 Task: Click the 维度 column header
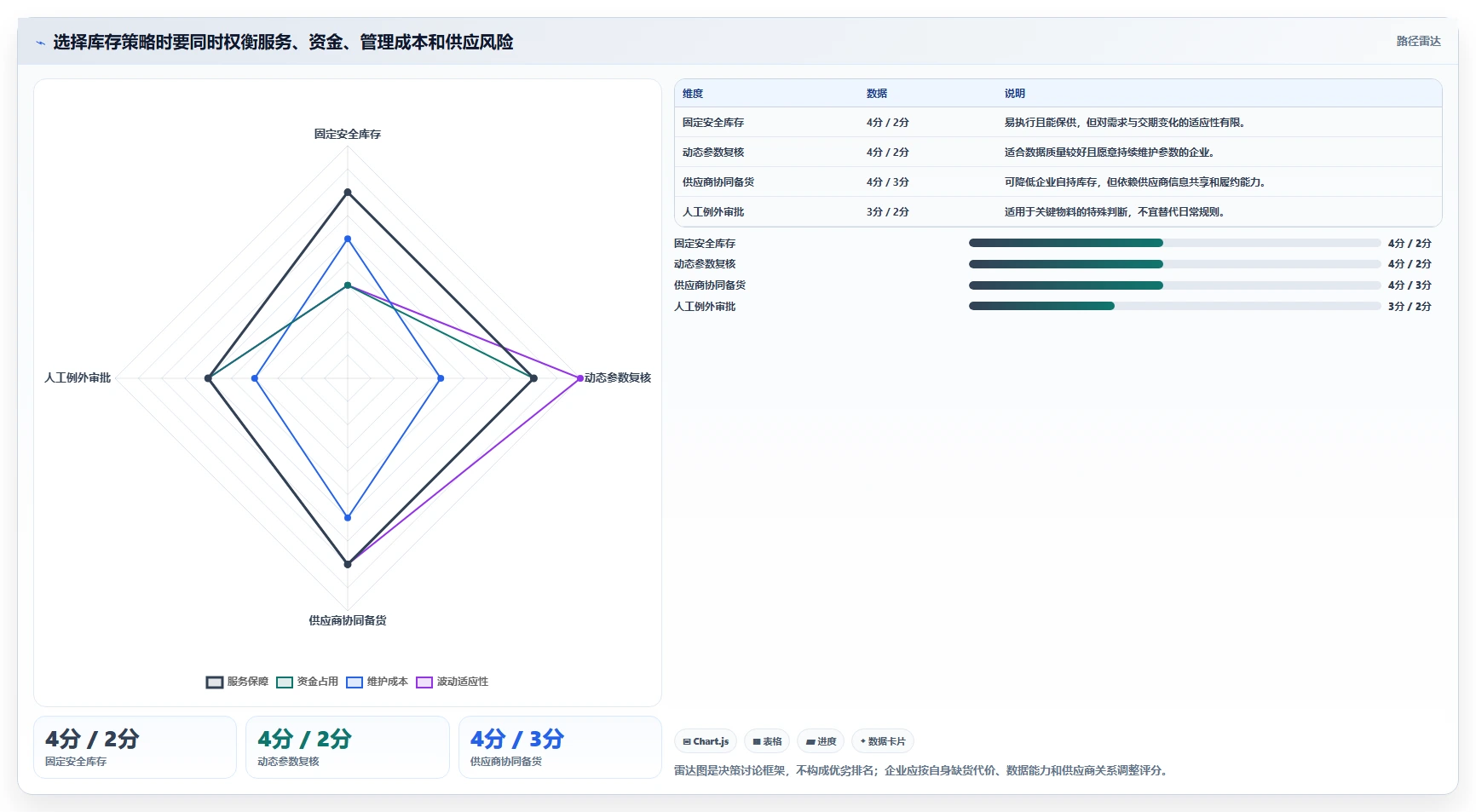(x=693, y=94)
